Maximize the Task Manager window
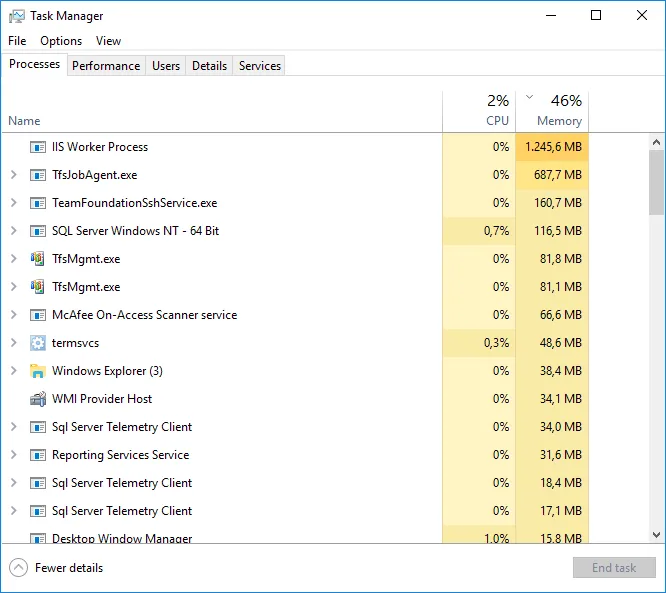This screenshot has width=666, height=593. point(596,16)
